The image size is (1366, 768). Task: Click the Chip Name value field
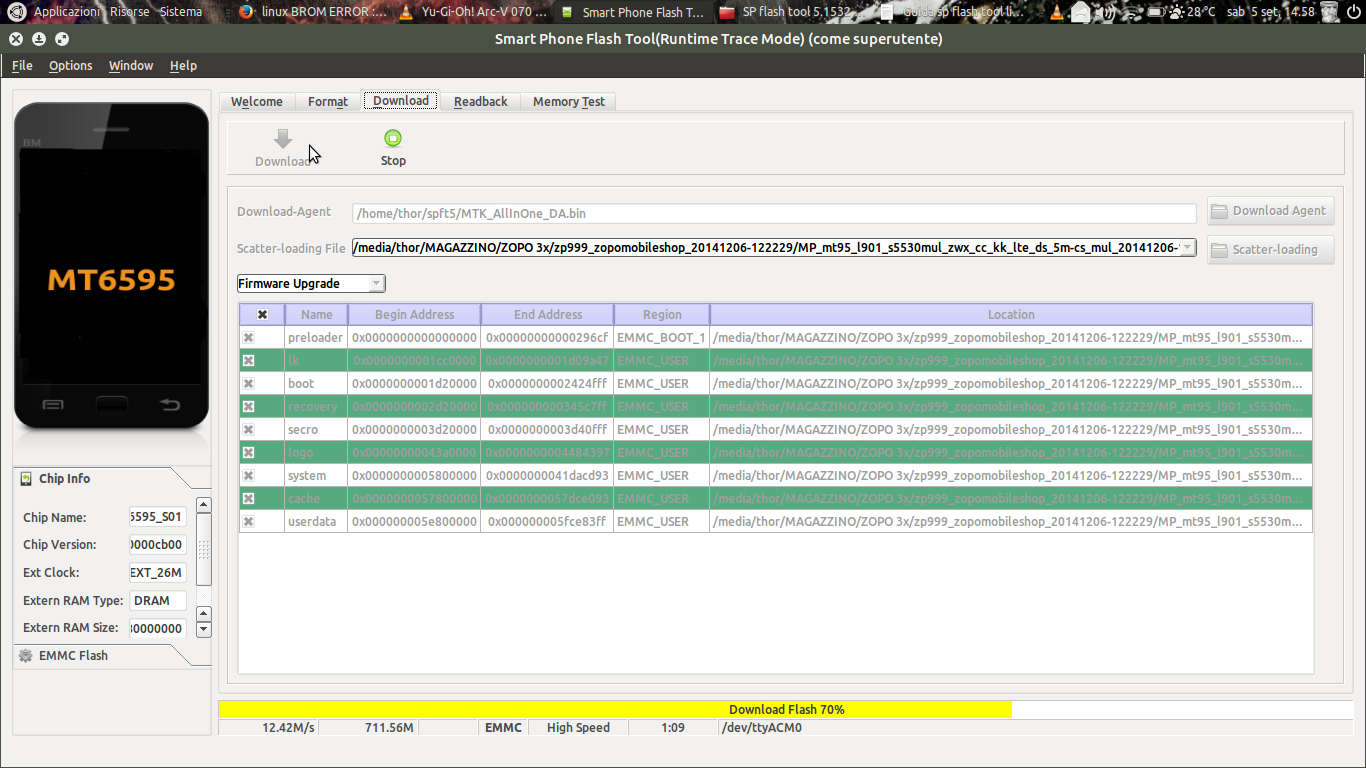[158, 517]
